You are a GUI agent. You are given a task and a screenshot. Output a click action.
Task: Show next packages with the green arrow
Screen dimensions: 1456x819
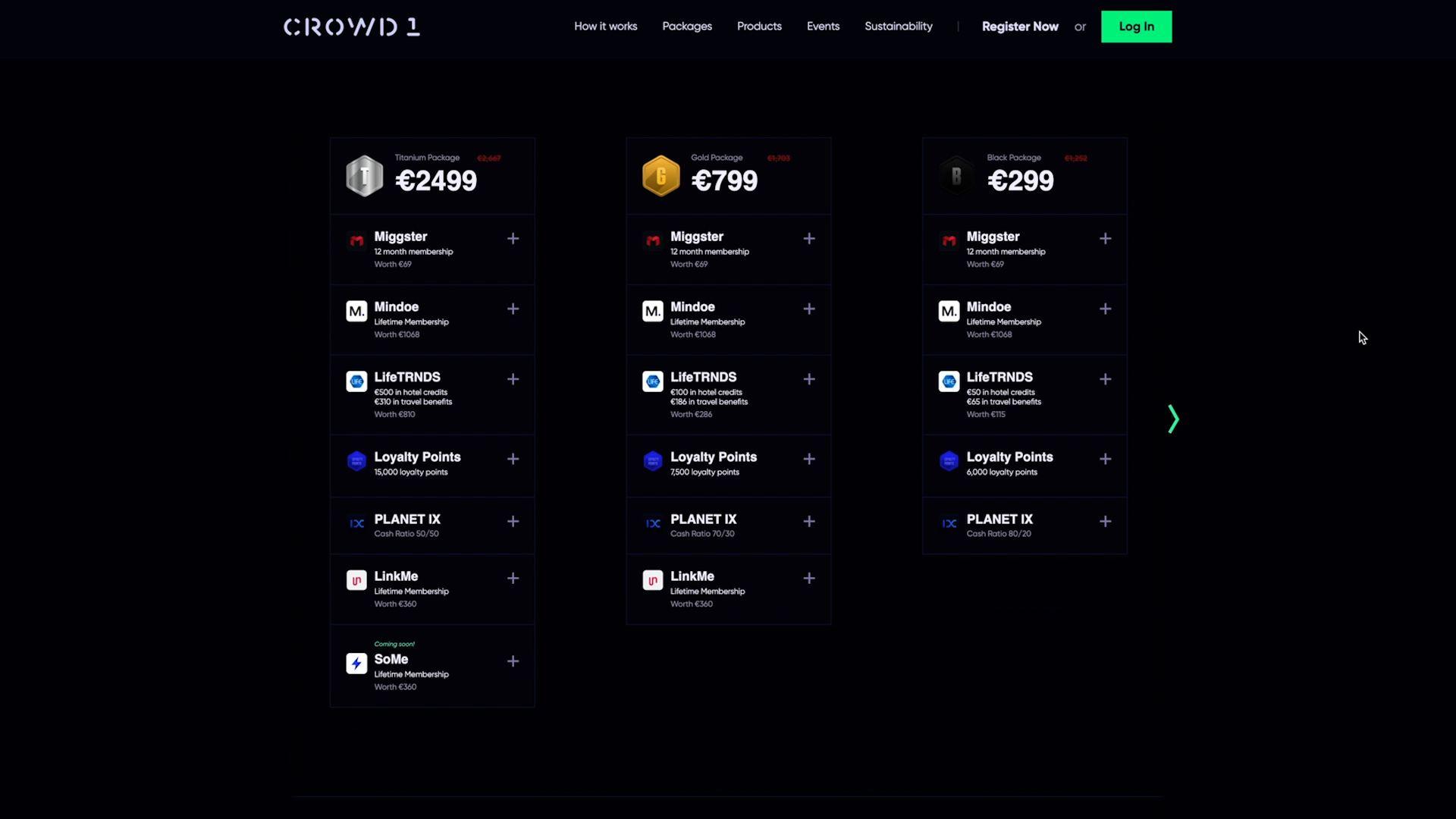pos(1173,419)
